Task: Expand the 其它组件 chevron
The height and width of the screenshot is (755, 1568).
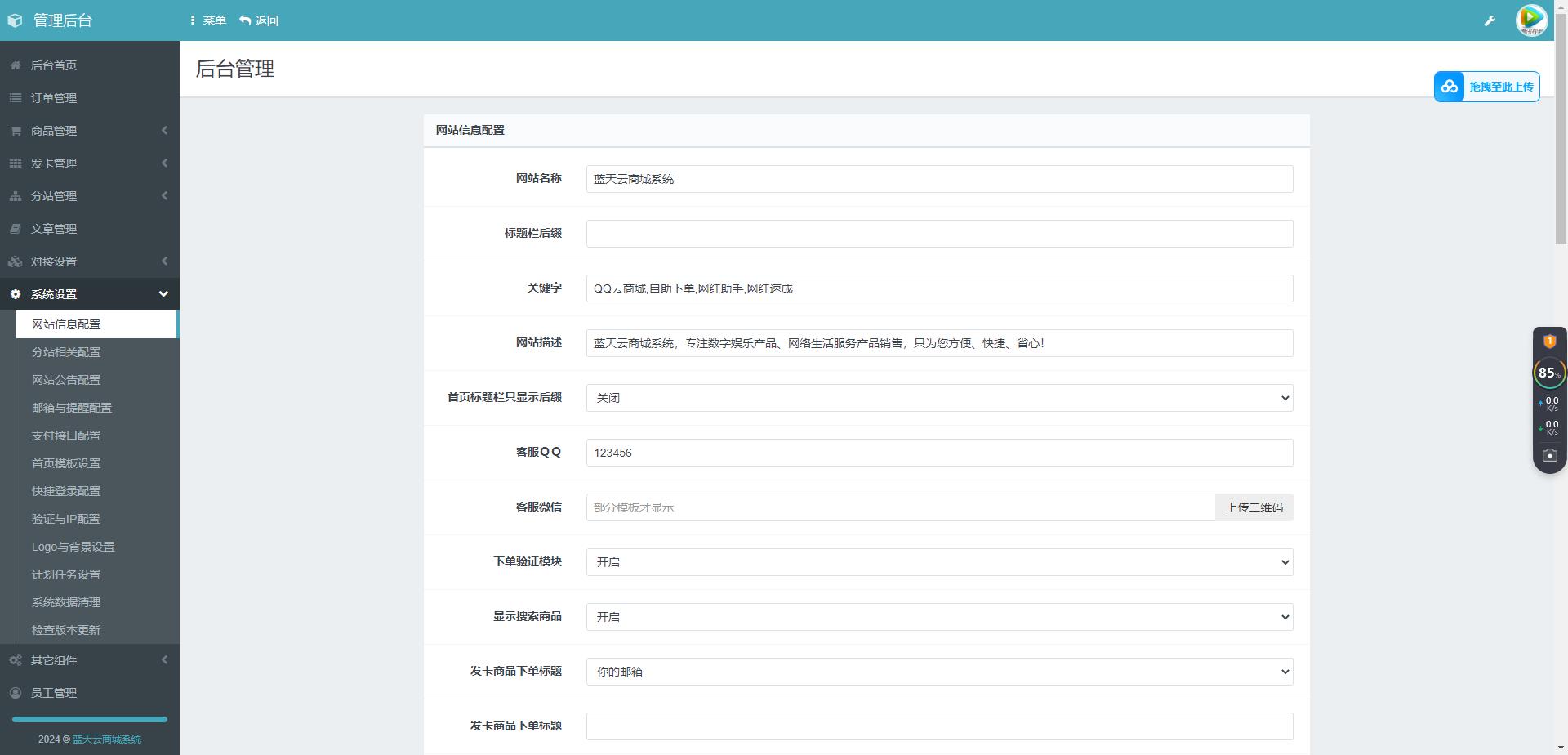Action: tap(164, 660)
